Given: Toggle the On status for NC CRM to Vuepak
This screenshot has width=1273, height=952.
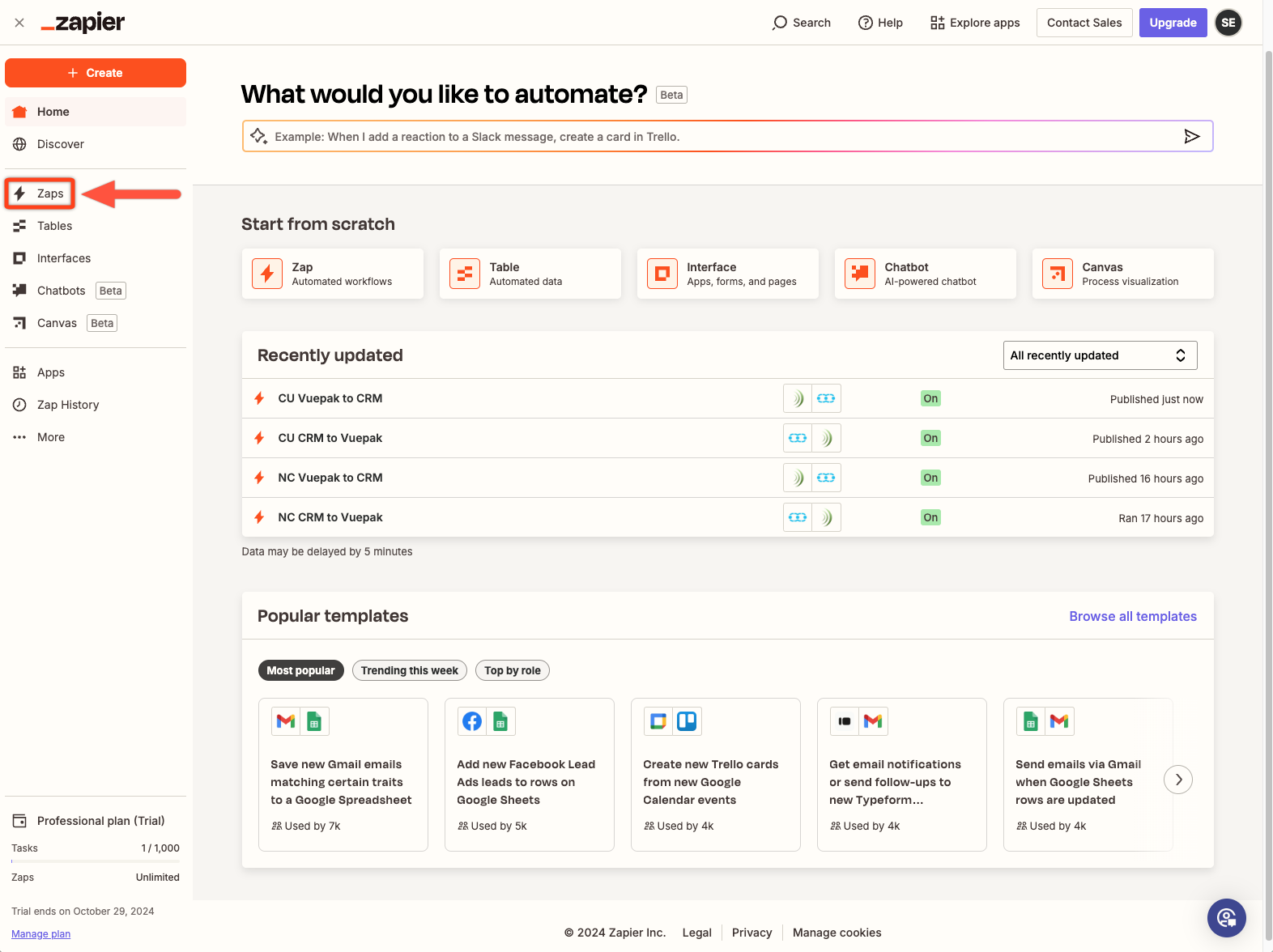Looking at the screenshot, I should tap(930, 517).
